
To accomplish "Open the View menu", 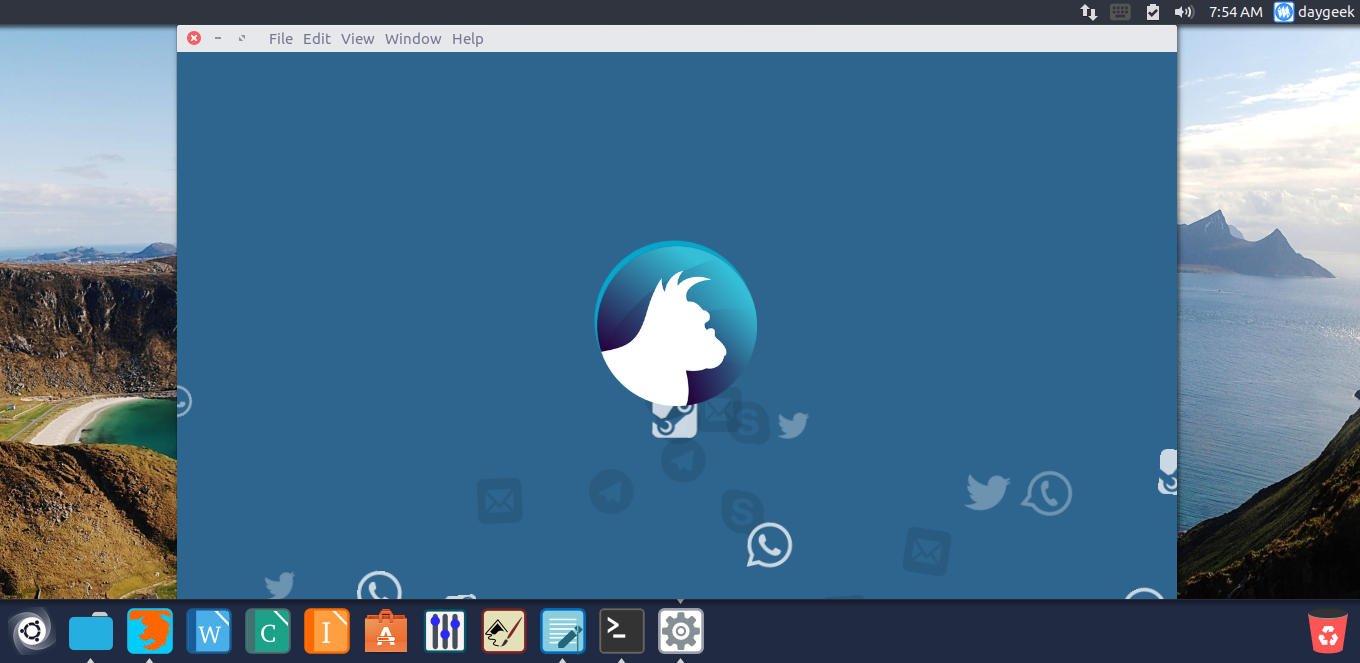I will [x=357, y=39].
